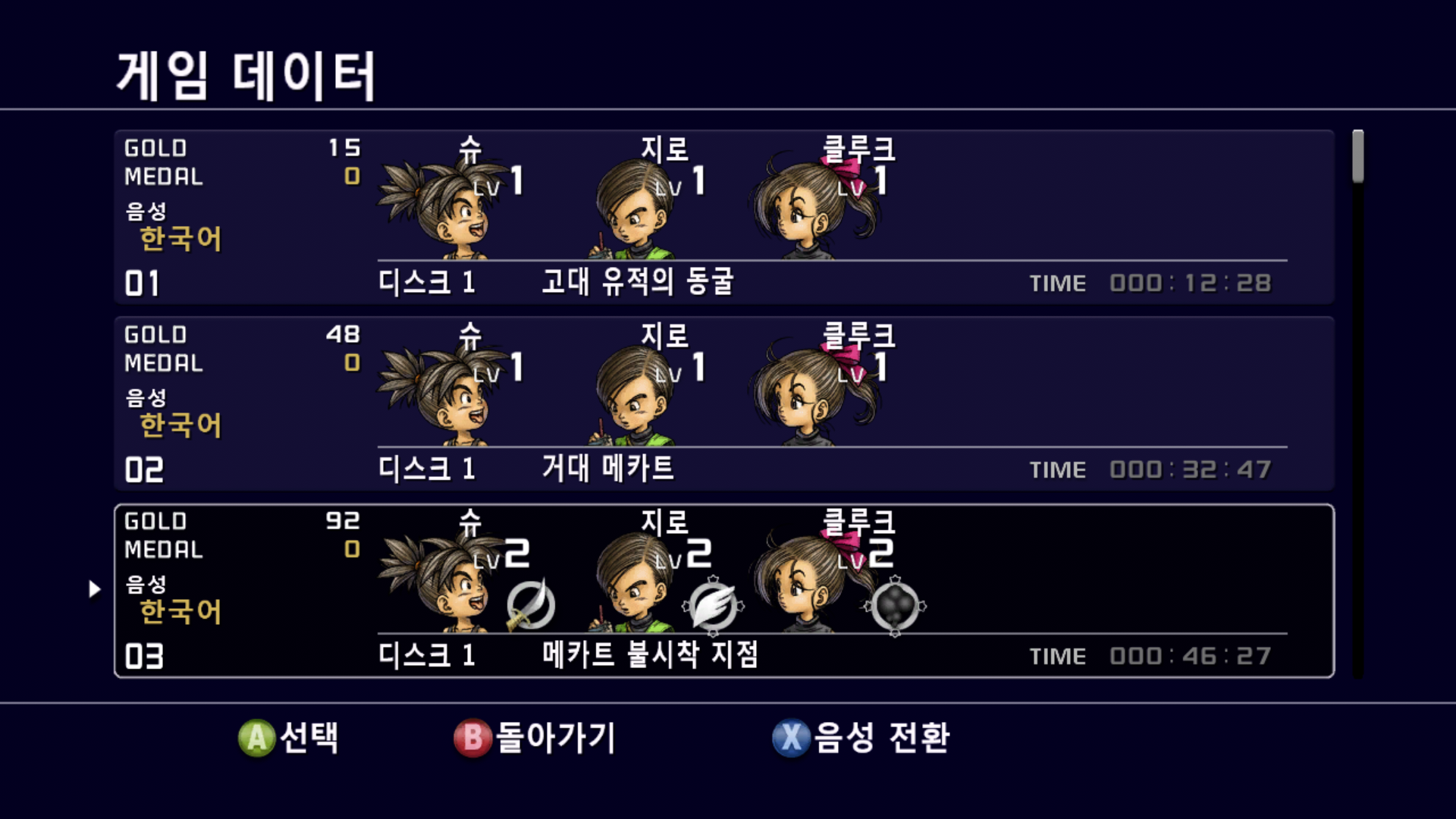Viewport: 1456px width, 819px height.
Task: Select save slot 03 메카트 불시착 지점
Action: 724,591
